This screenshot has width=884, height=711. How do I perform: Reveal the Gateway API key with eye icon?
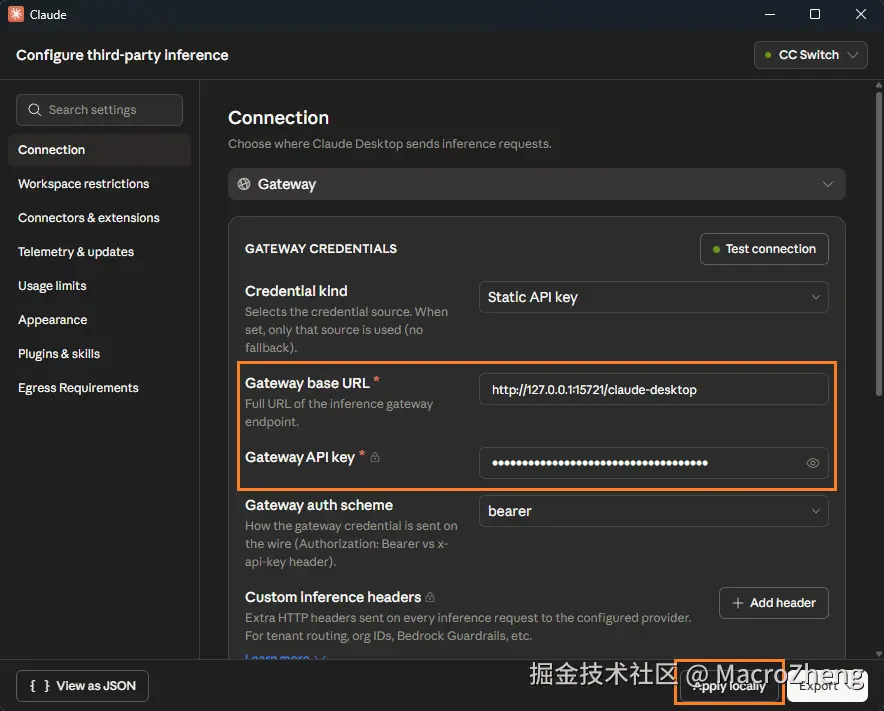tap(812, 463)
